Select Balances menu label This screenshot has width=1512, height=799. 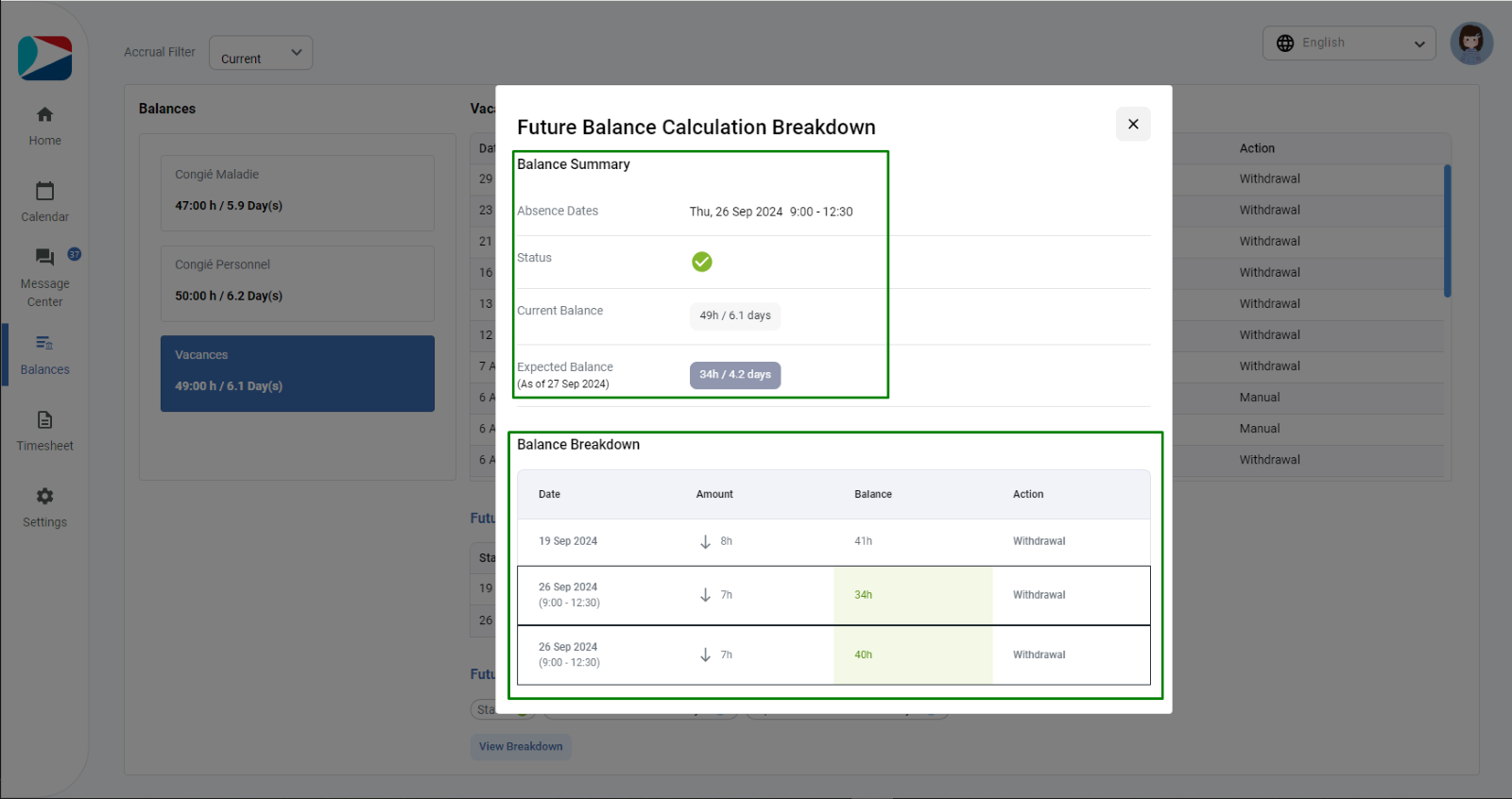(x=44, y=369)
